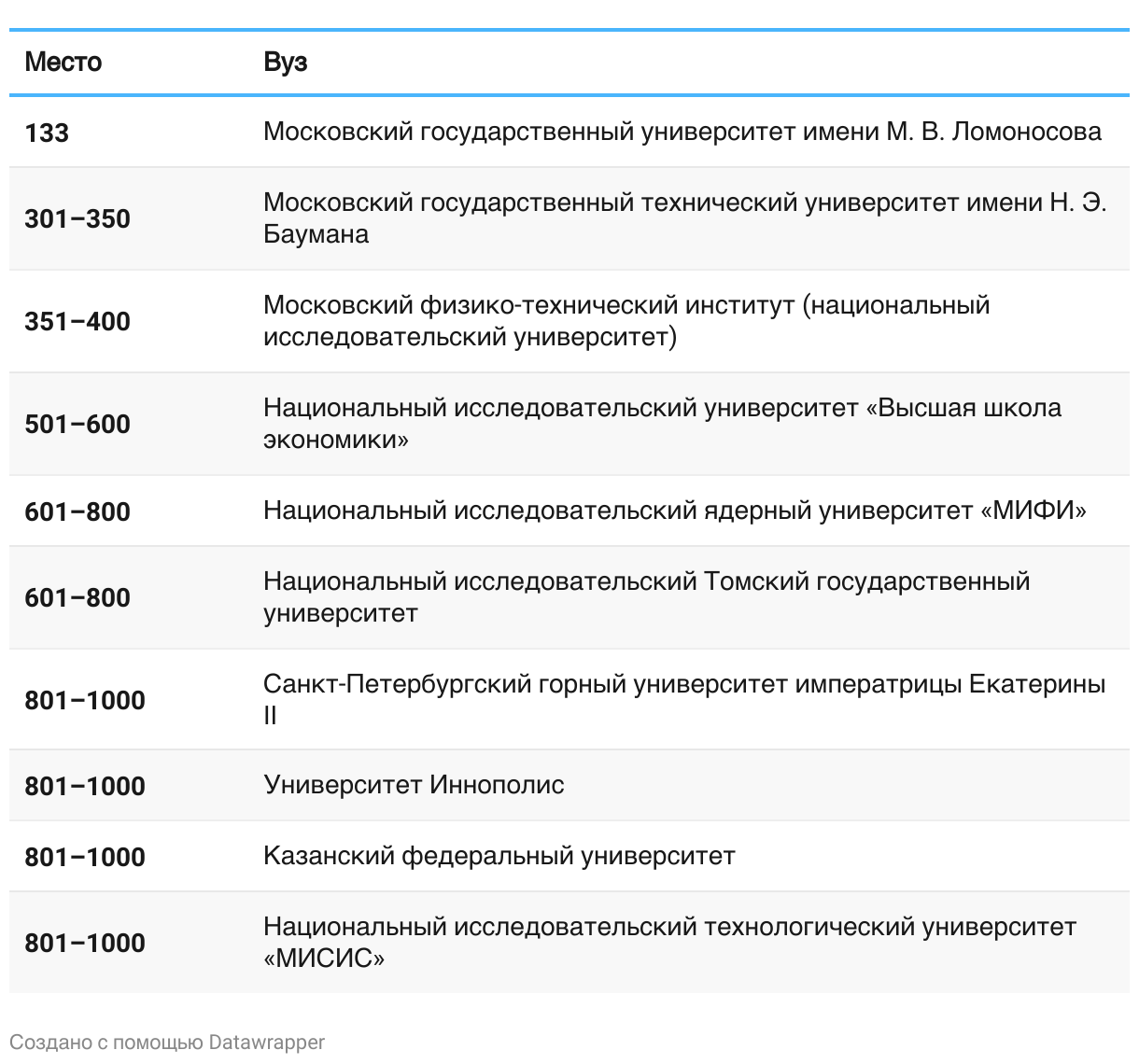Click the 801–1000 rank beside Университет Иннополис
This screenshot has width=1139, height=1064.
pyautogui.click(x=85, y=786)
